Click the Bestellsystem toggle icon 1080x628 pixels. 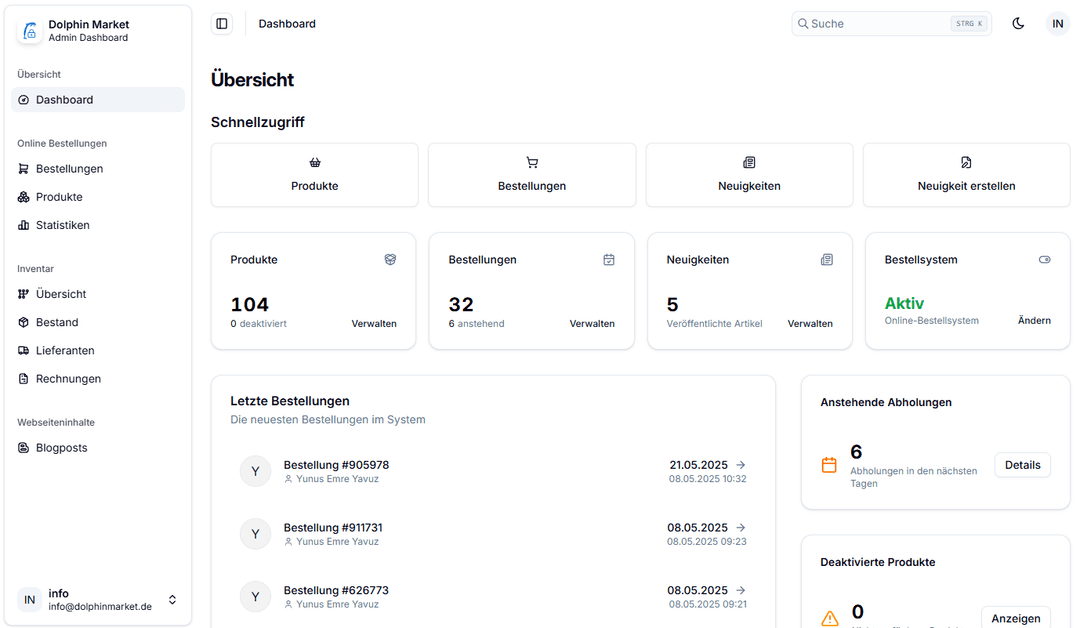(1045, 260)
